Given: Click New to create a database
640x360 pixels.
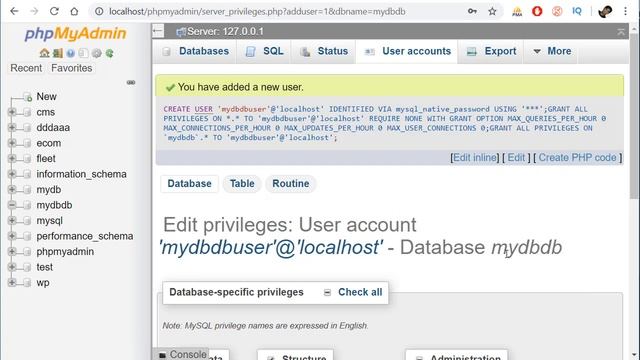Looking at the screenshot, I should click(x=47, y=97).
